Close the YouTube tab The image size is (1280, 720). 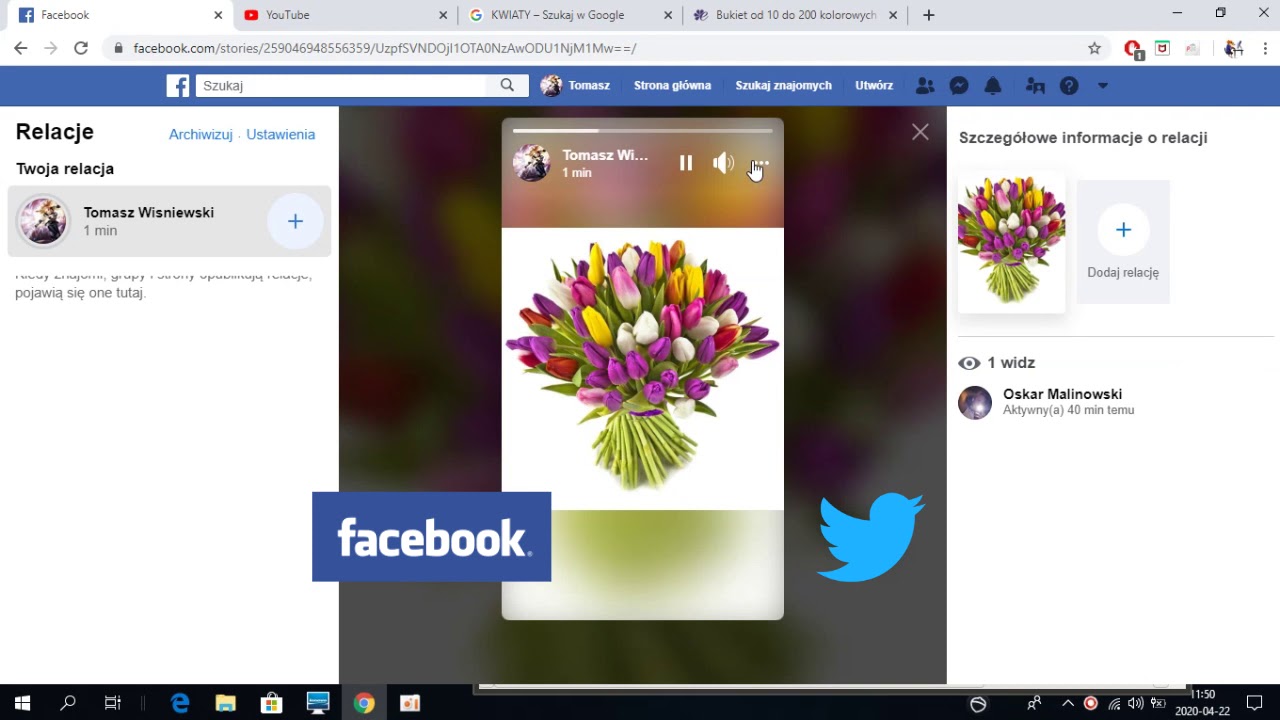443,15
